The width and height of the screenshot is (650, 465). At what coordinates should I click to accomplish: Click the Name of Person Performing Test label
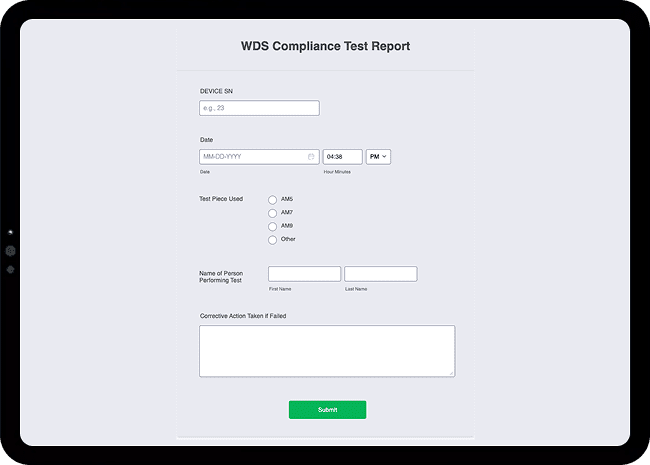221,277
